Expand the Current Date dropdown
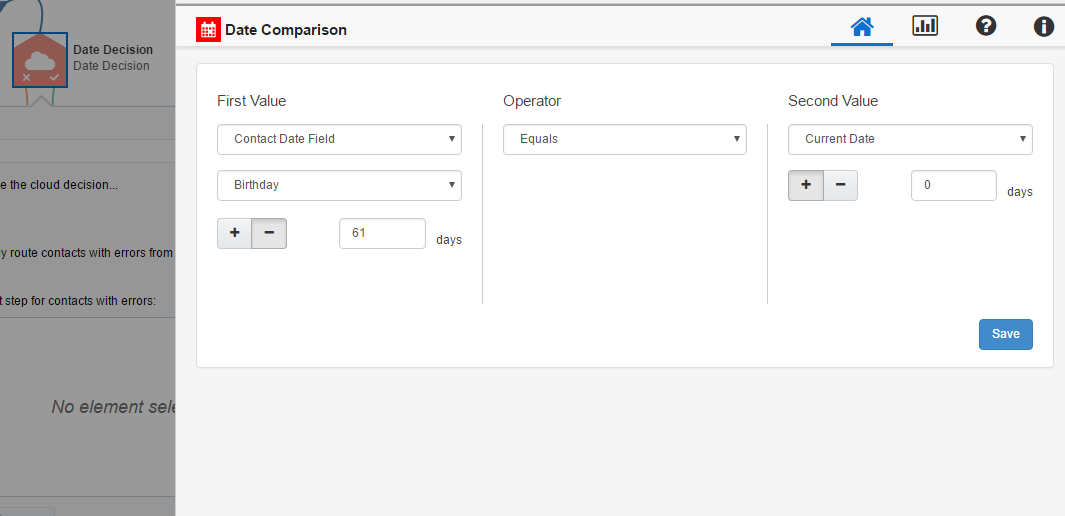 click(x=910, y=139)
